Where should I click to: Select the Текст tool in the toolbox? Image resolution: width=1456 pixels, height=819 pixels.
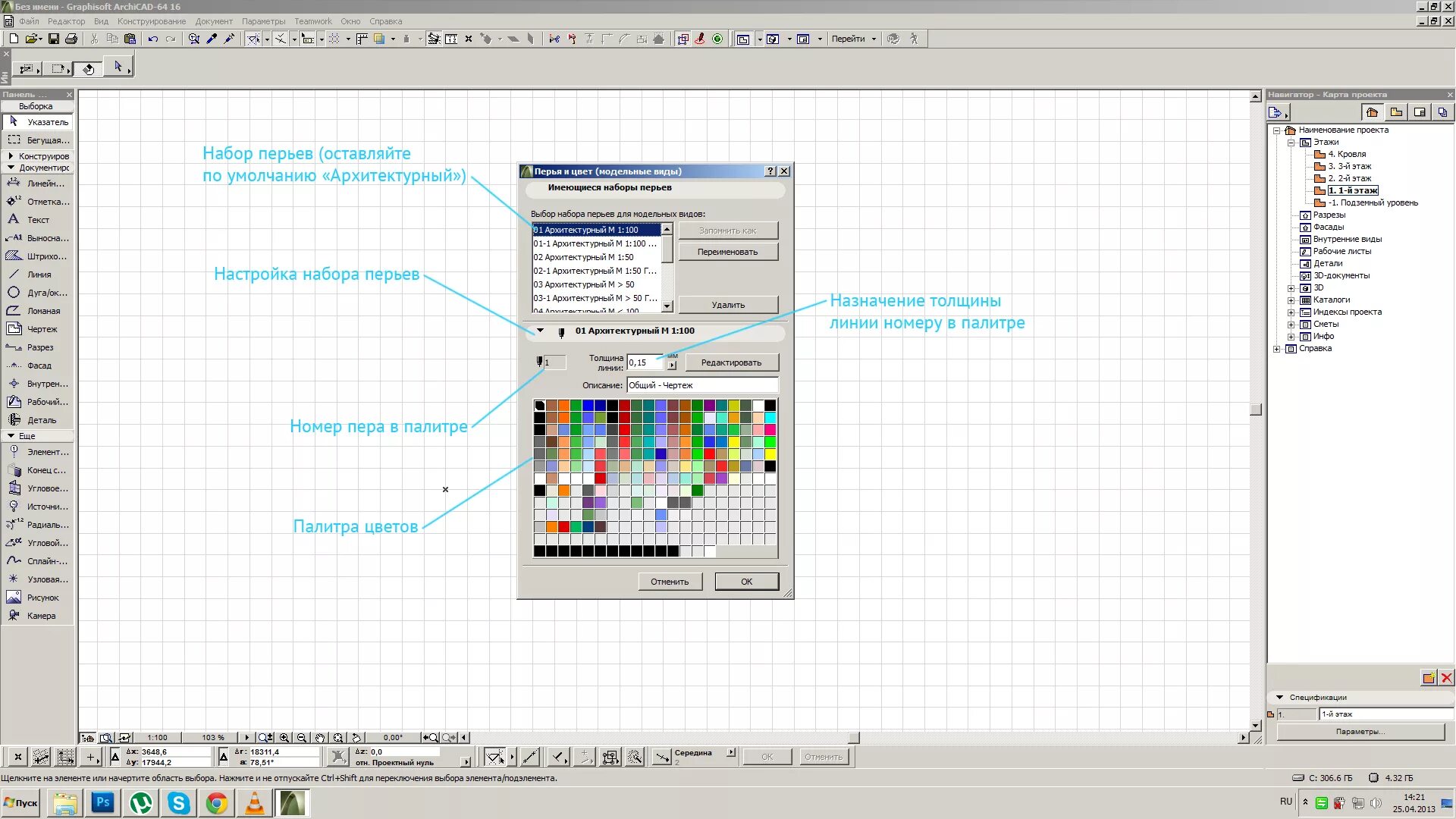[38, 220]
